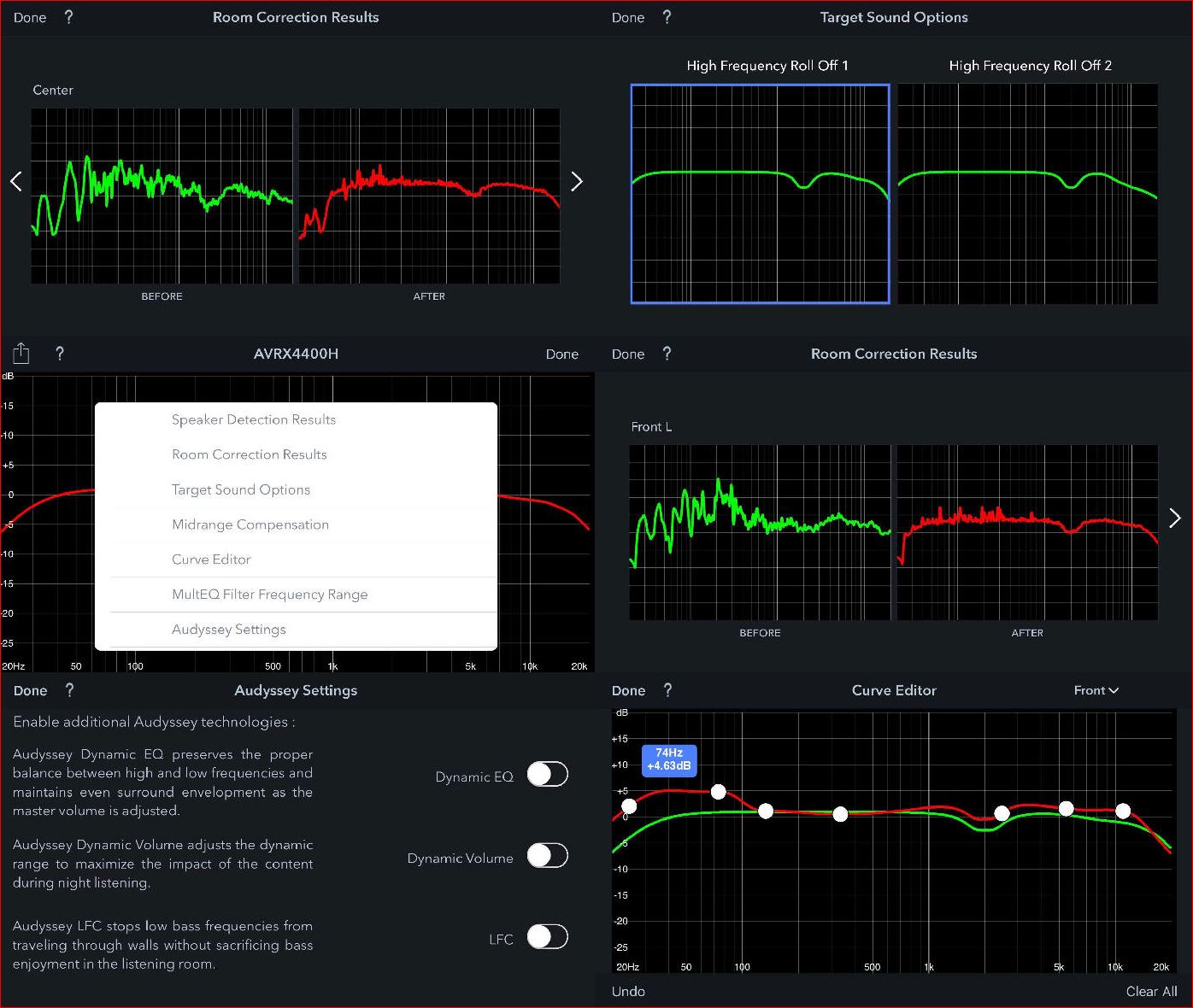
Task: Open Curve Editor from the menu
Action: (296, 560)
